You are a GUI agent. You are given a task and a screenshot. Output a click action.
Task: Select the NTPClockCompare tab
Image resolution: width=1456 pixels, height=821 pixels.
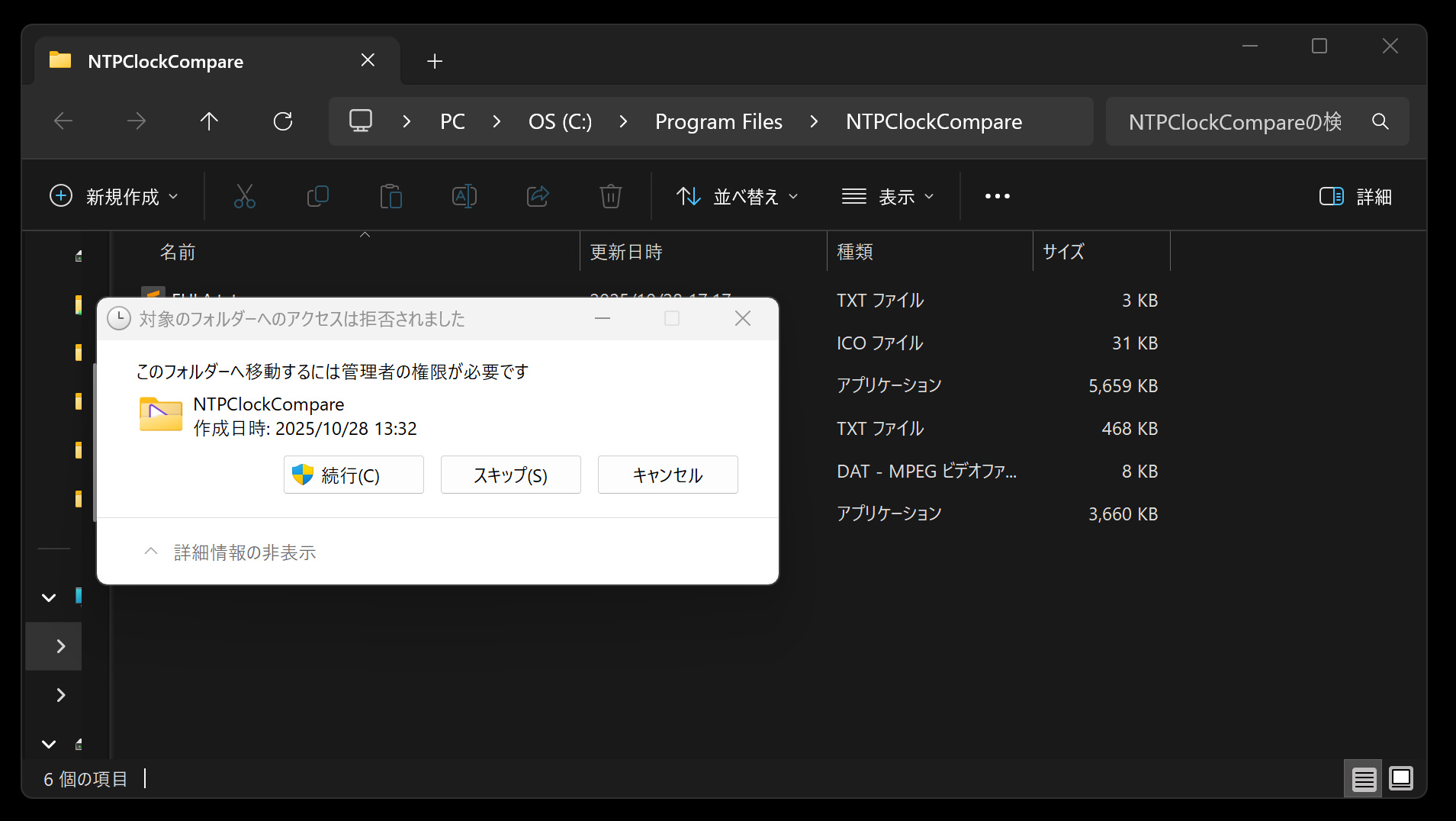166,61
